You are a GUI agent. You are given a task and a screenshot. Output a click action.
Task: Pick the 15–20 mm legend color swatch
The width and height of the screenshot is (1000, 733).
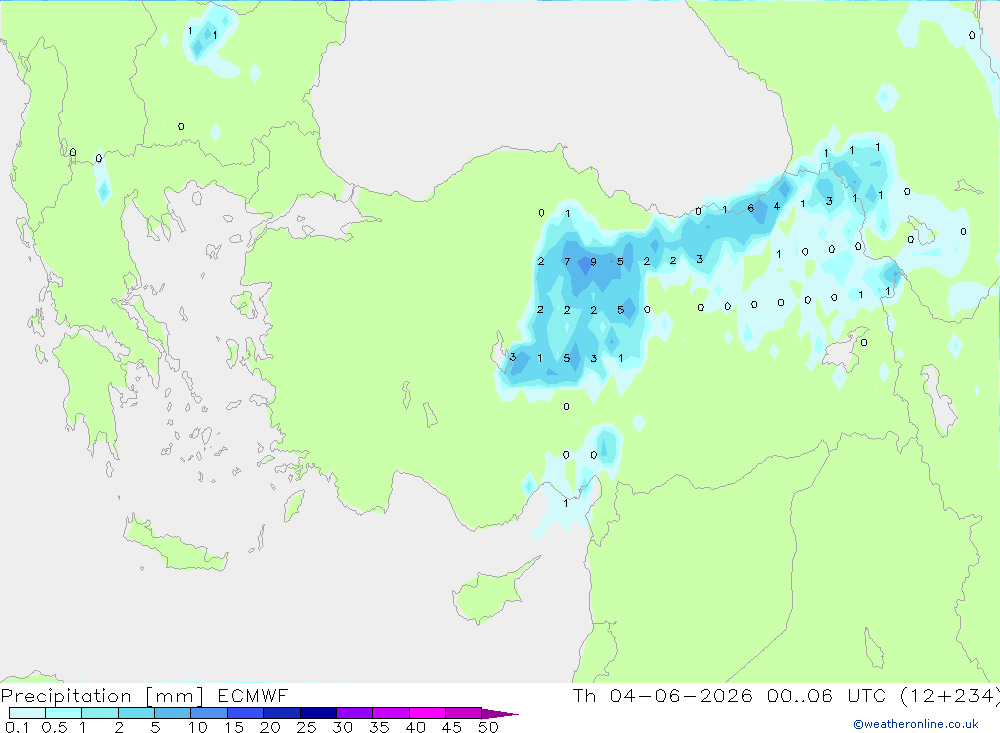245,713
